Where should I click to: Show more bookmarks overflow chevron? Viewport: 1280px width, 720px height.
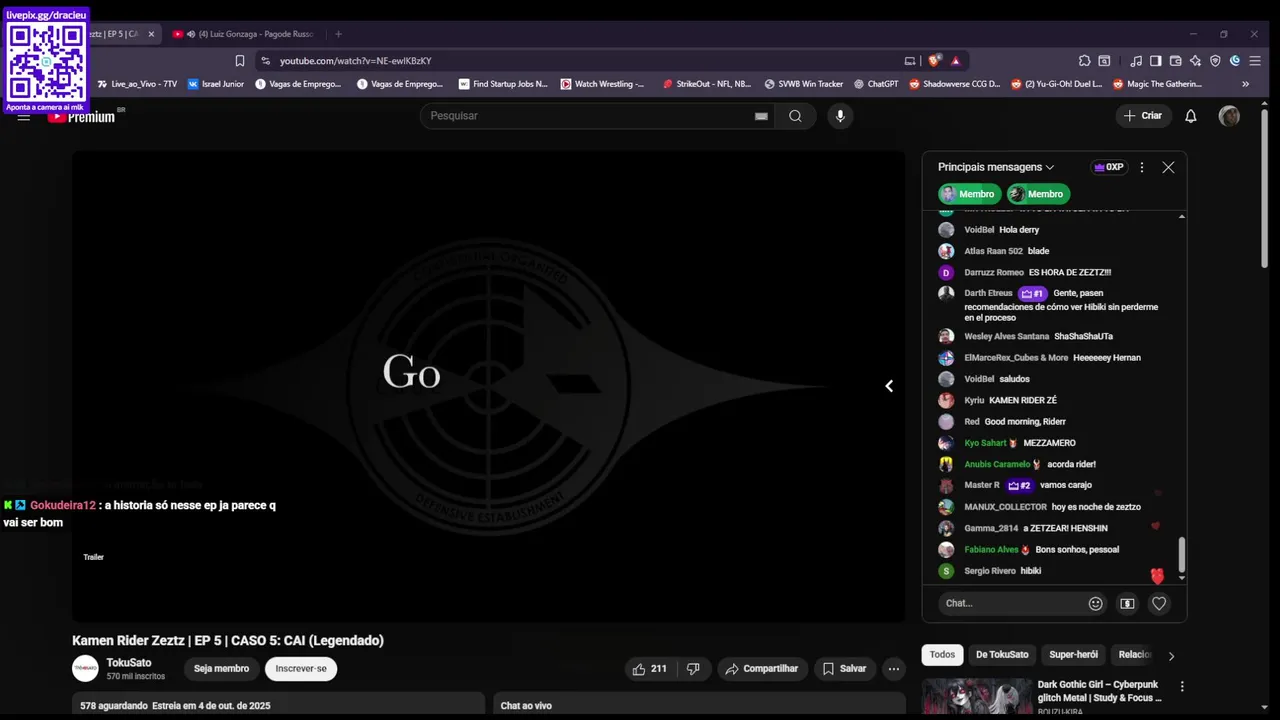tap(1246, 84)
